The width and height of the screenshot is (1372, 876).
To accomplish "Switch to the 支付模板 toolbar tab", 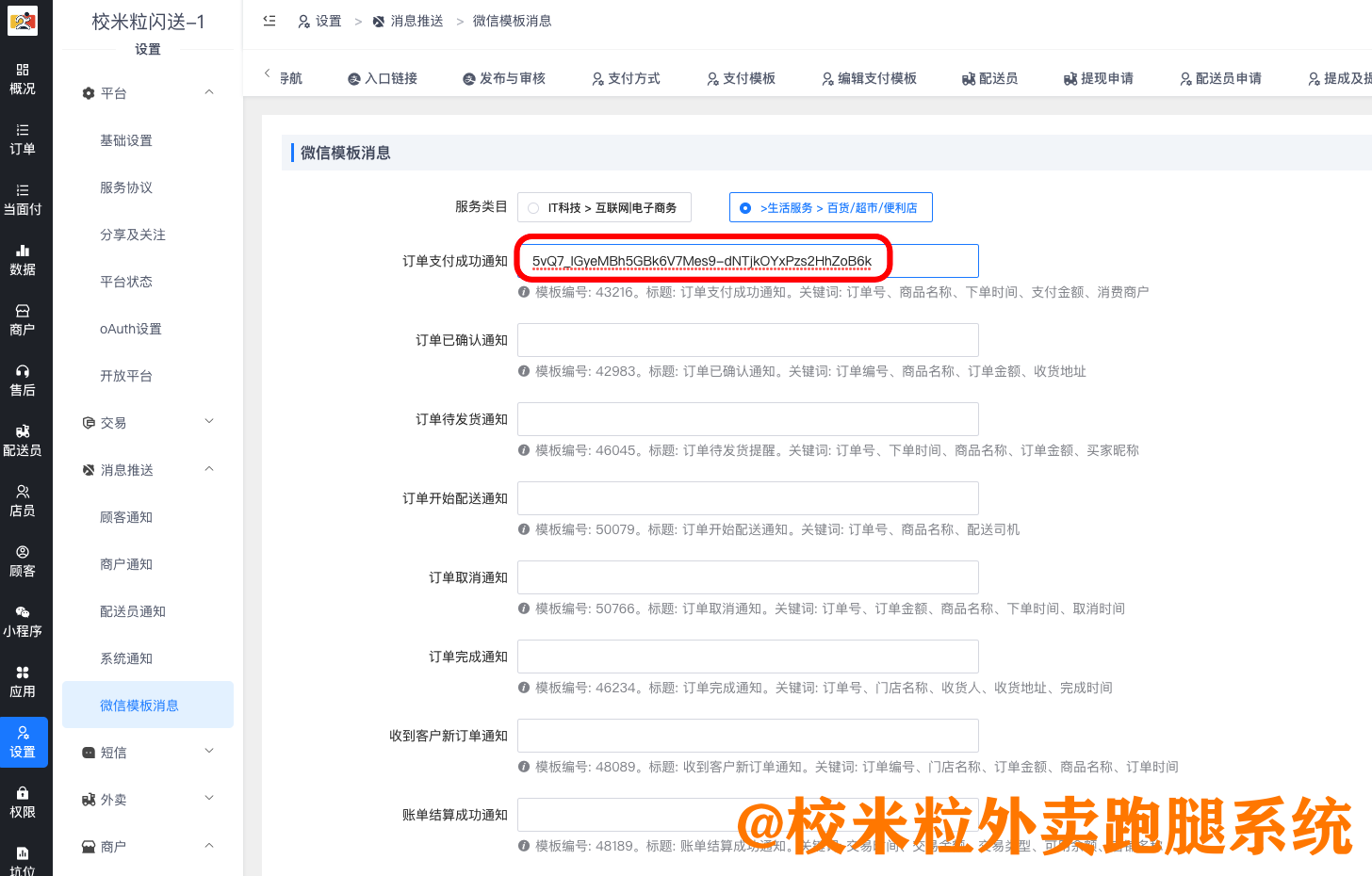I will 741,78.
